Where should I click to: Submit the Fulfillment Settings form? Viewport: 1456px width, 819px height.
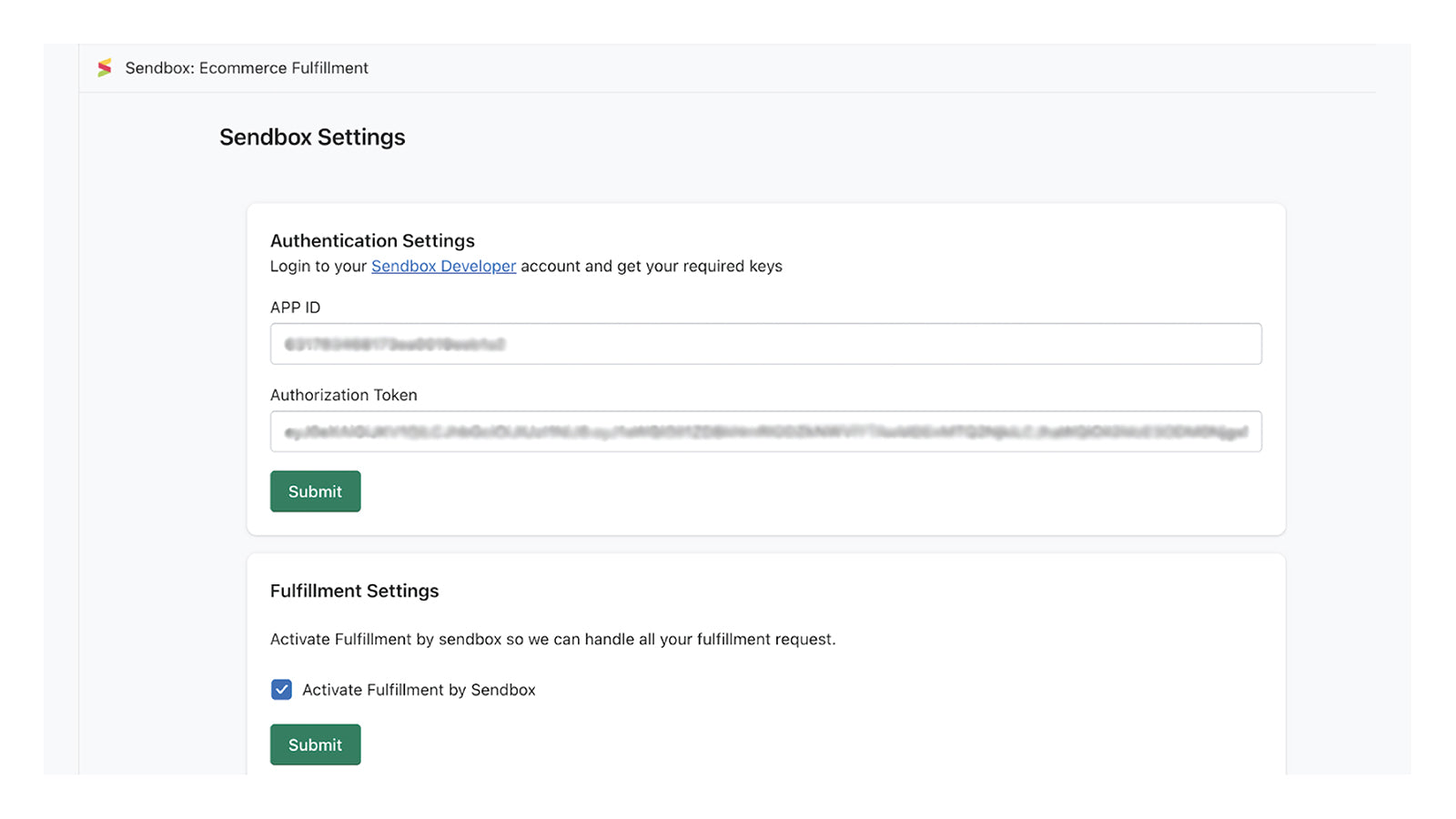[x=315, y=744]
